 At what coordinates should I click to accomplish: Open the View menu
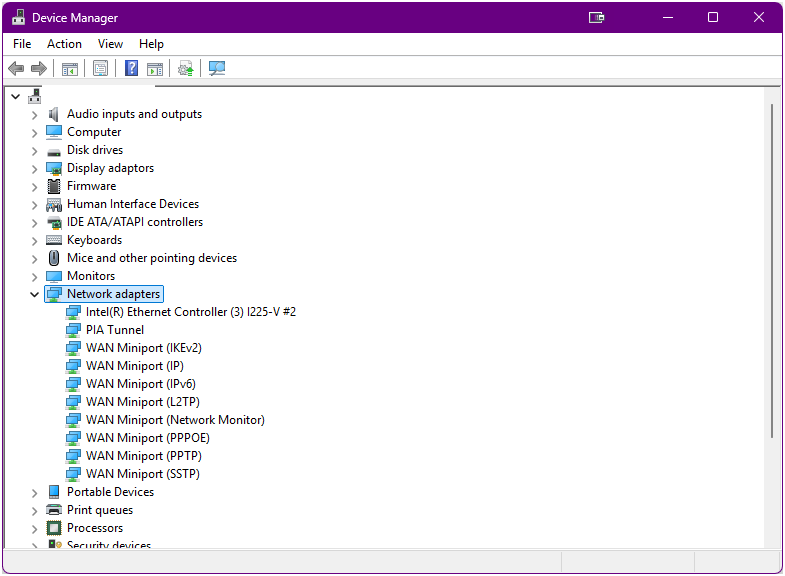[110, 44]
